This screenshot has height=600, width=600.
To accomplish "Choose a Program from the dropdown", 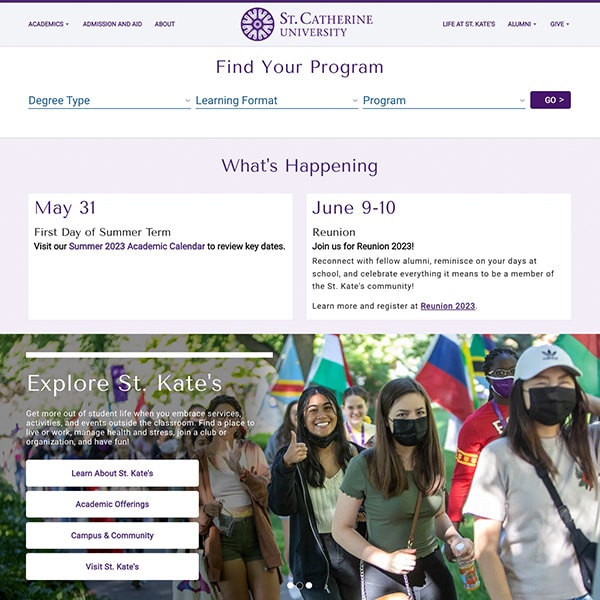I will click(x=444, y=101).
